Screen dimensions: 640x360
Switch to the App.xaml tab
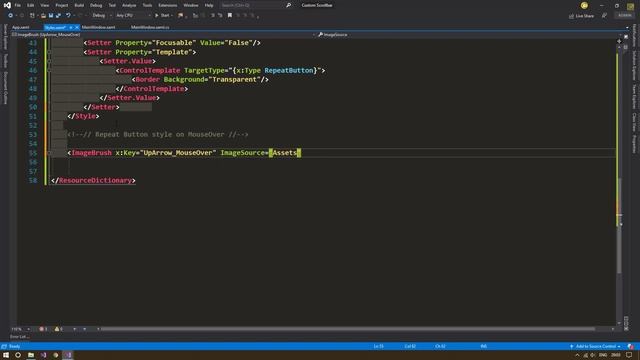pos(21,27)
